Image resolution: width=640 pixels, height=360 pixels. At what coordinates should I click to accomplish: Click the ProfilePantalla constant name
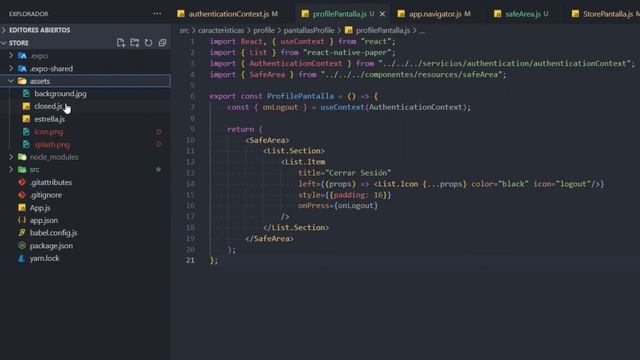300,96
